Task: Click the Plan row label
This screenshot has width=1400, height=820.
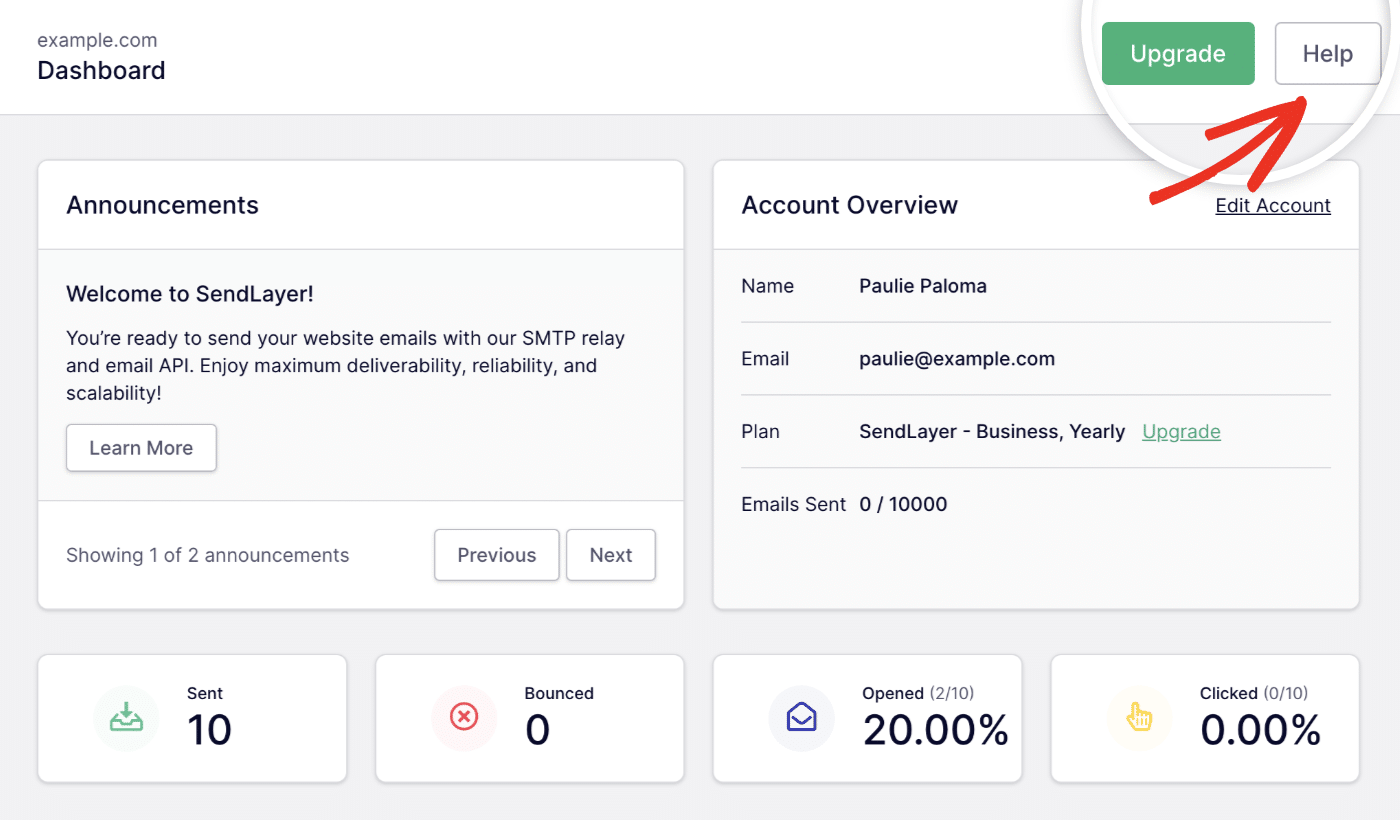Action: [761, 432]
